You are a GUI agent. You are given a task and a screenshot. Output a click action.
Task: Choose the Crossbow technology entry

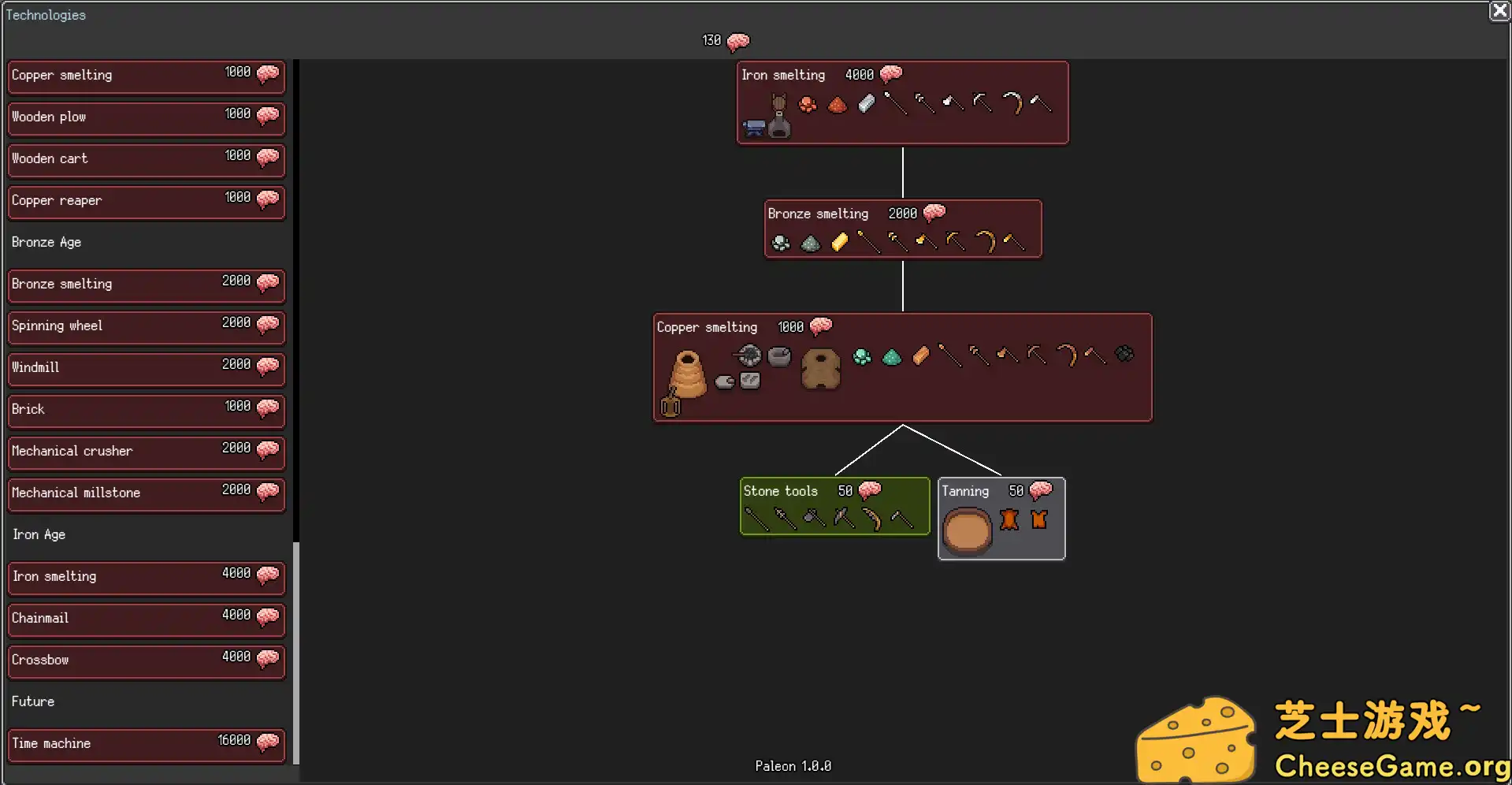coord(146,660)
